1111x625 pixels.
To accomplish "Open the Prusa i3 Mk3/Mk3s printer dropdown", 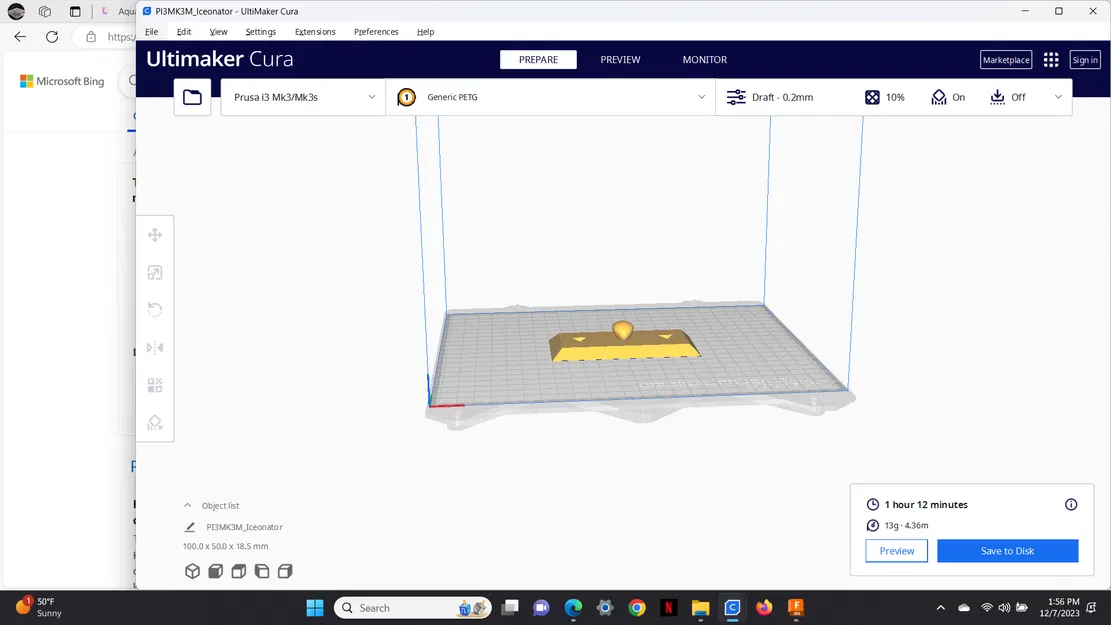I will pyautogui.click(x=303, y=97).
